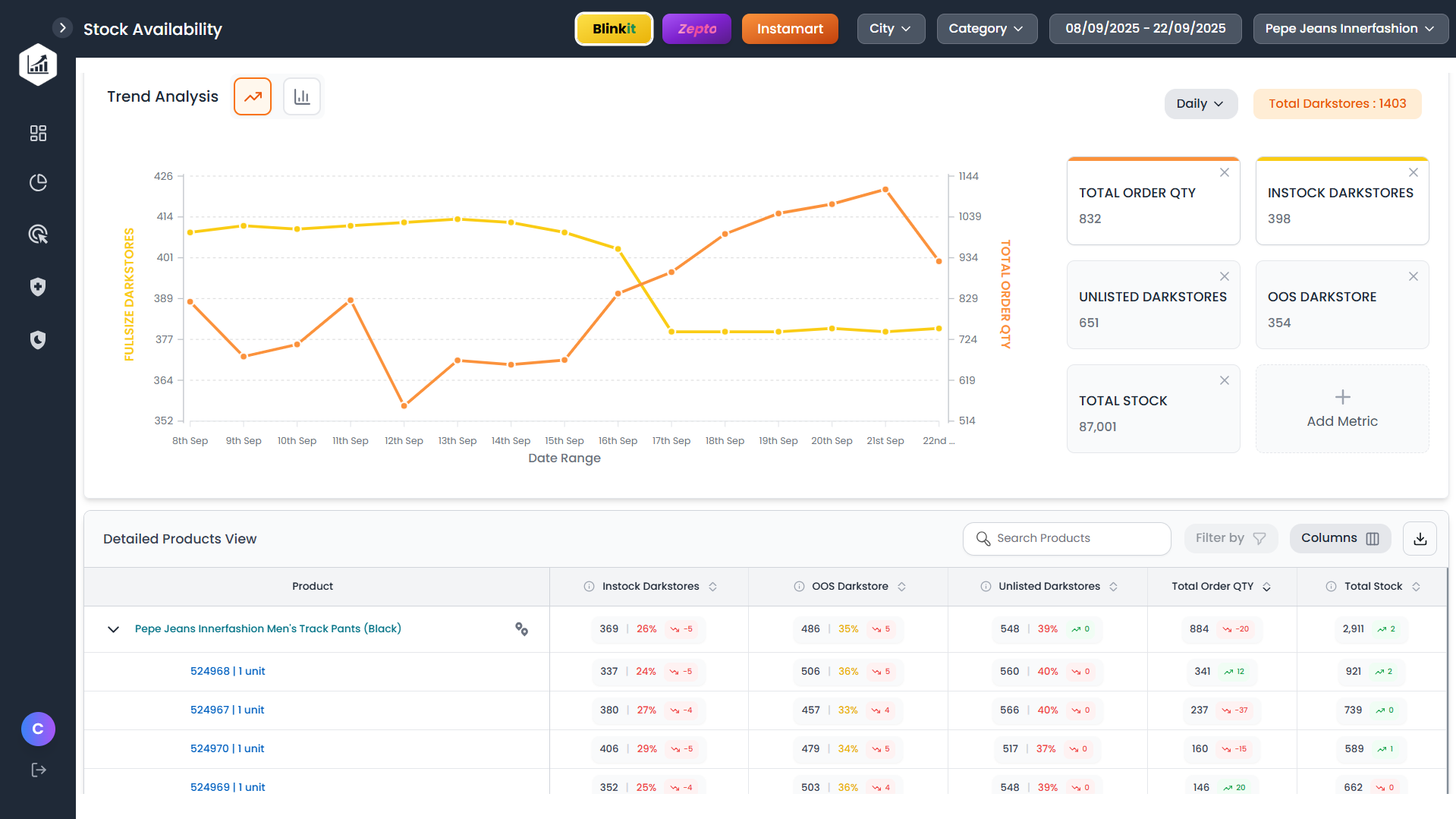This screenshot has height=819, width=1456.
Task: Sort by Total Order QTY column
Action: click(1266, 587)
